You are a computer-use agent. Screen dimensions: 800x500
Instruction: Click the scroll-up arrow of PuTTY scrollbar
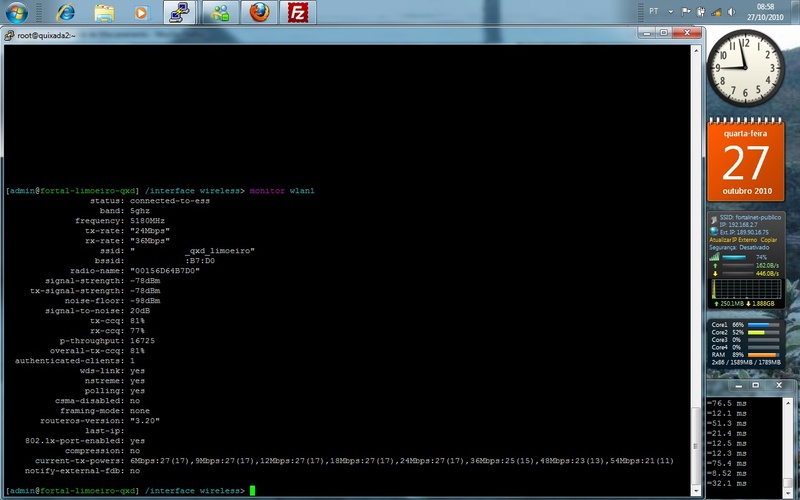point(695,51)
